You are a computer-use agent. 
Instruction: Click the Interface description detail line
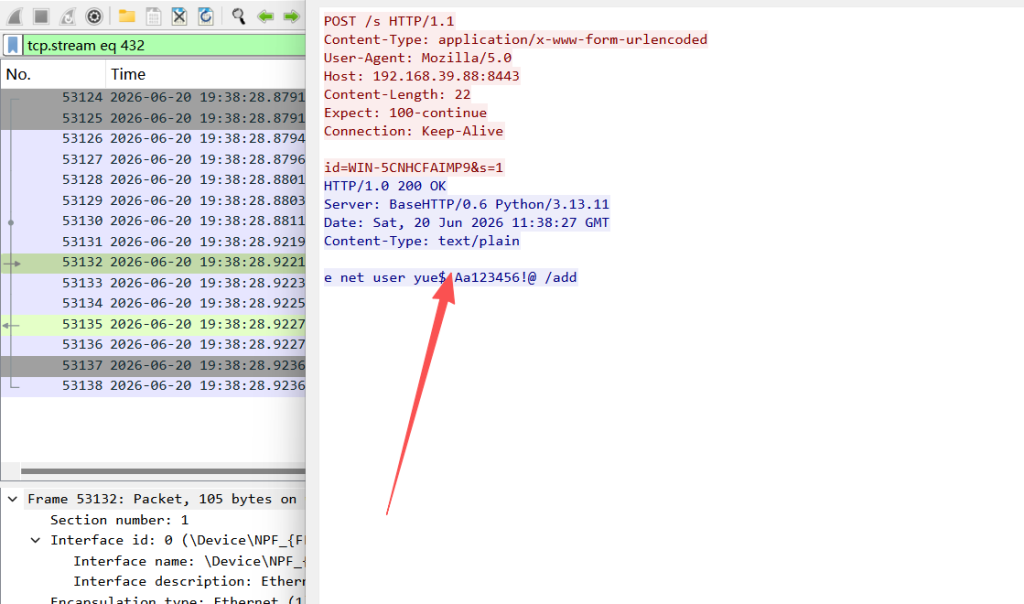[189, 581]
